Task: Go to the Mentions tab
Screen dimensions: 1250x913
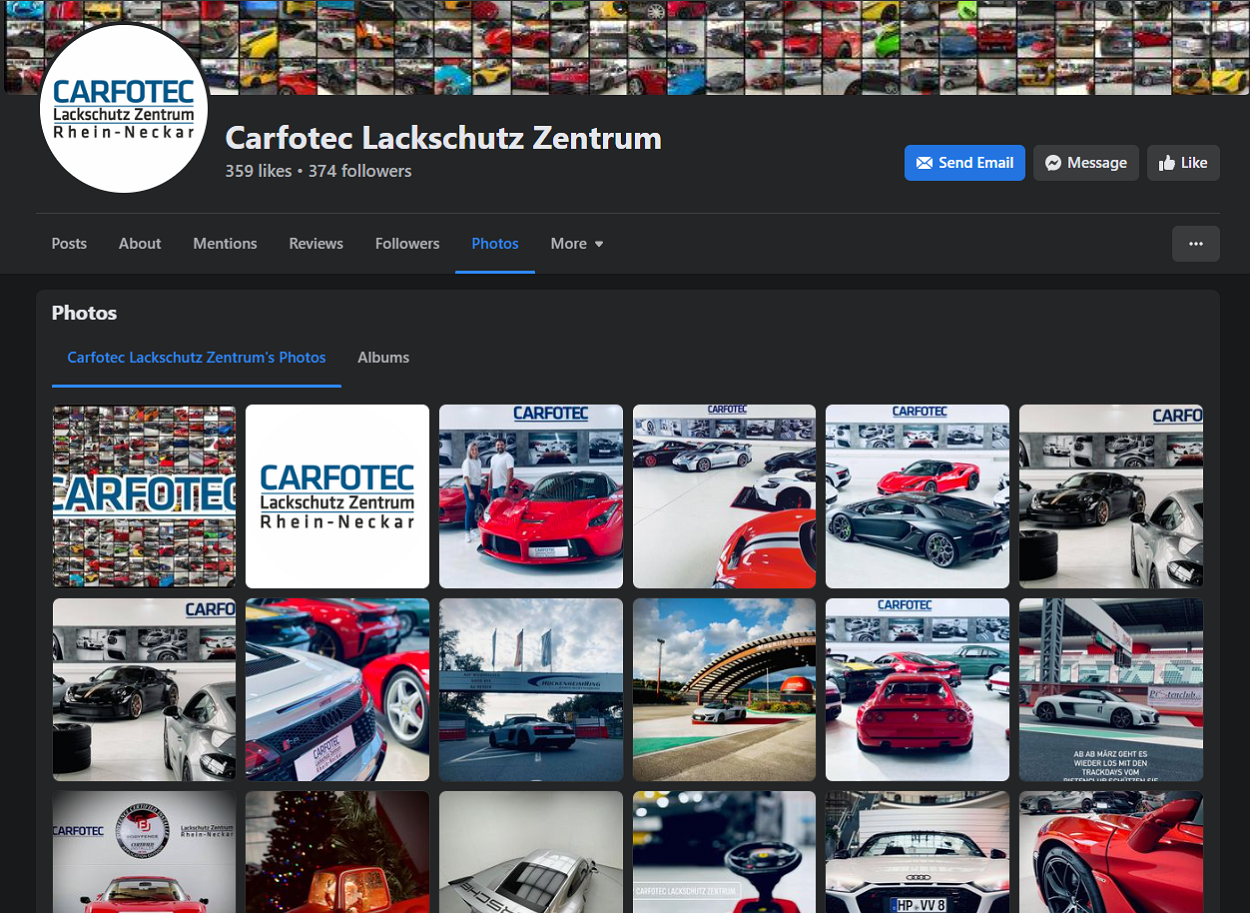Action: tap(225, 243)
